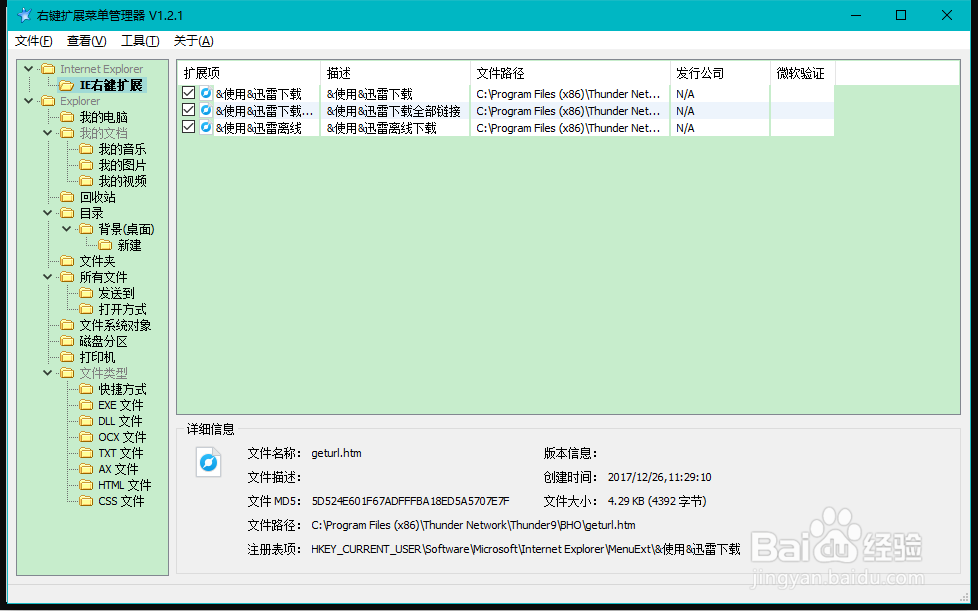Click the geturl.htm file icon in details

(208, 462)
